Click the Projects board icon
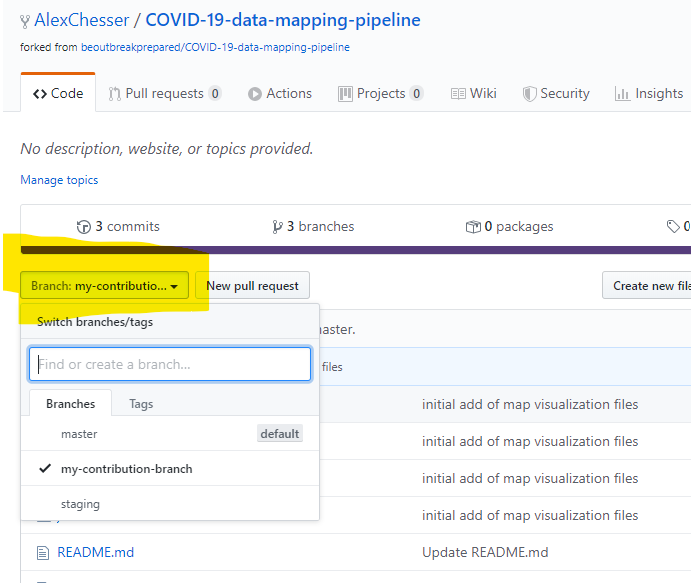 [345, 94]
